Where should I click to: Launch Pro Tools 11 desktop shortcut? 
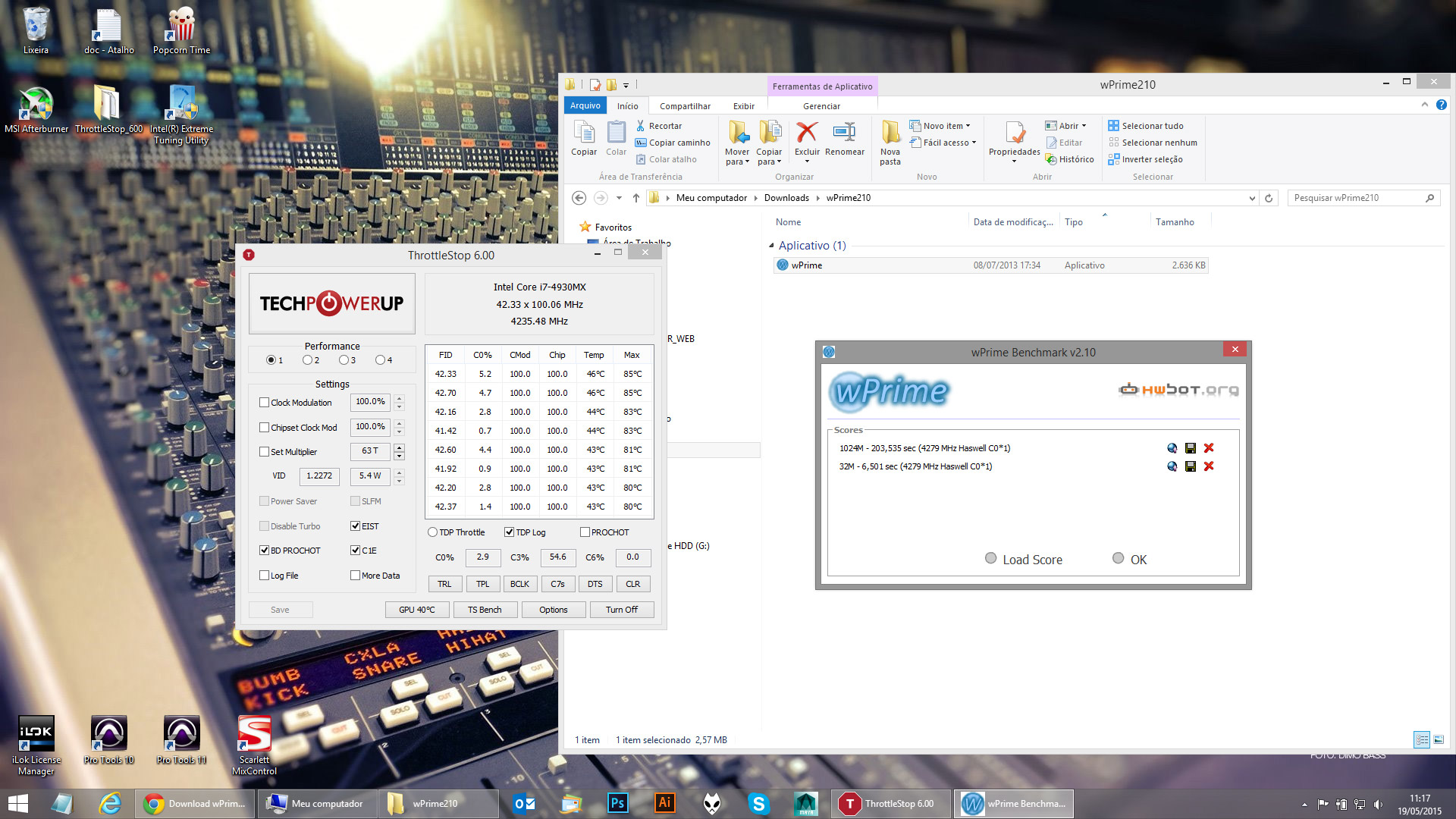[181, 740]
